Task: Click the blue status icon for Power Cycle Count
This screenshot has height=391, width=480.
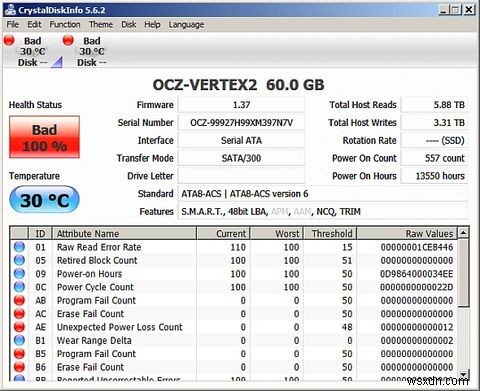Action: click(x=19, y=287)
